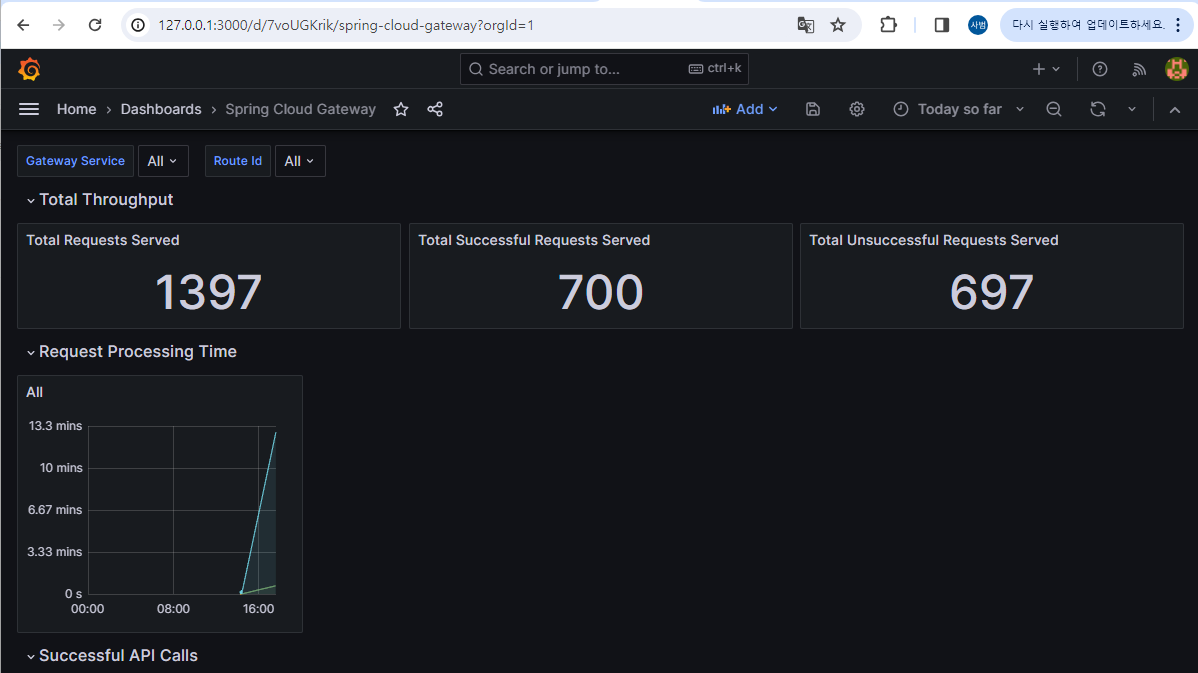Viewport: 1198px width, 673px height.
Task: Navigate to Dashboards breadcrumb
Action: (160, 109)
